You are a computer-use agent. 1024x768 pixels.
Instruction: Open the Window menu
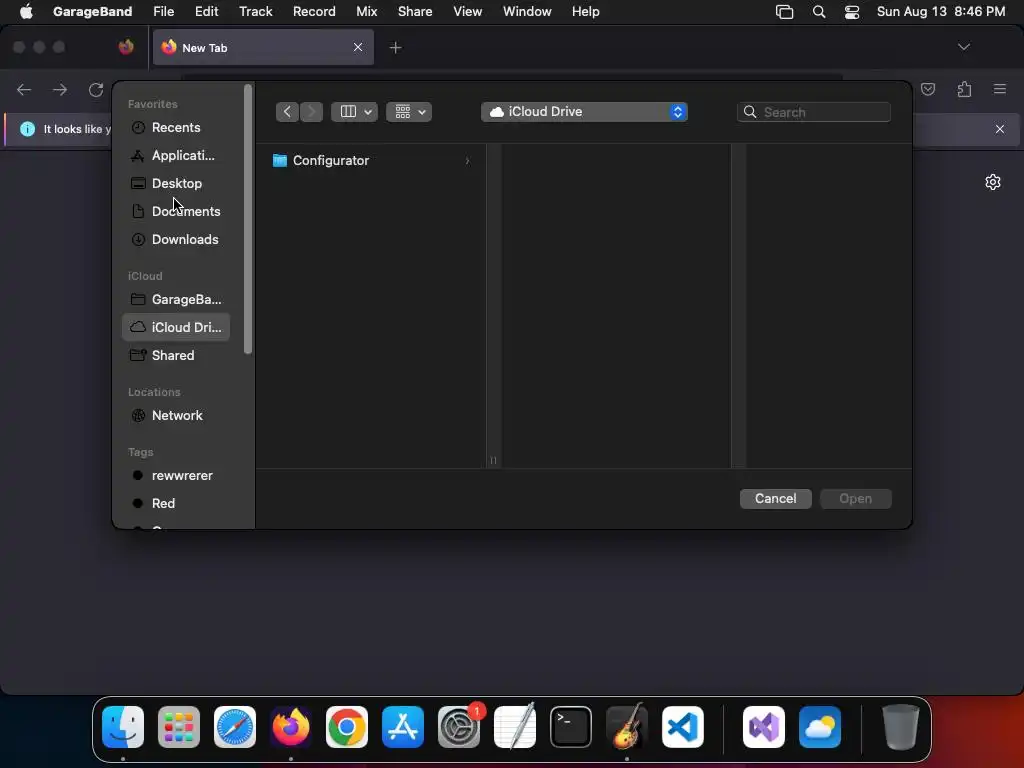click(527, 12)
